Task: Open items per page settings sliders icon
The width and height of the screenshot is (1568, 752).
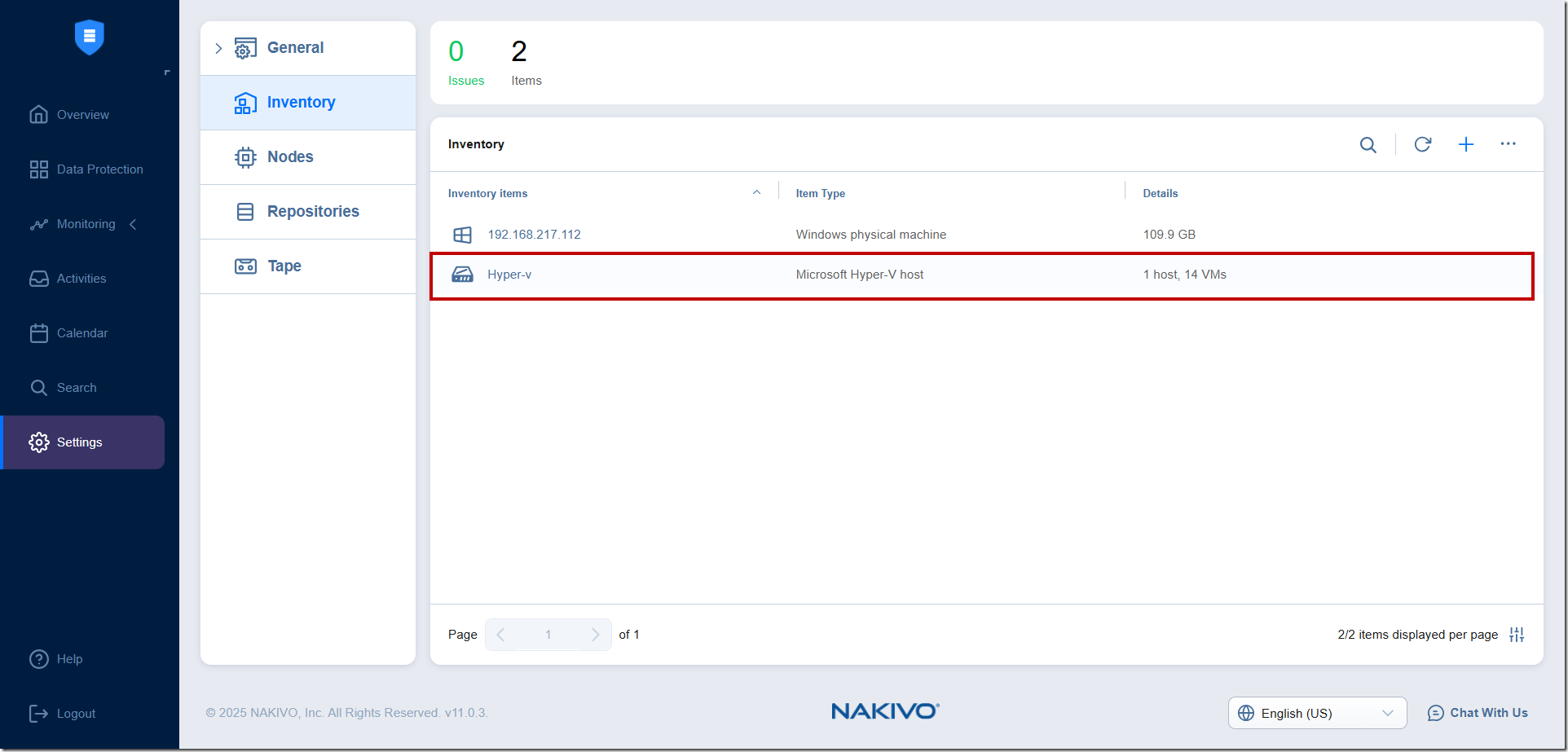Action: (x=1516, y=634)
